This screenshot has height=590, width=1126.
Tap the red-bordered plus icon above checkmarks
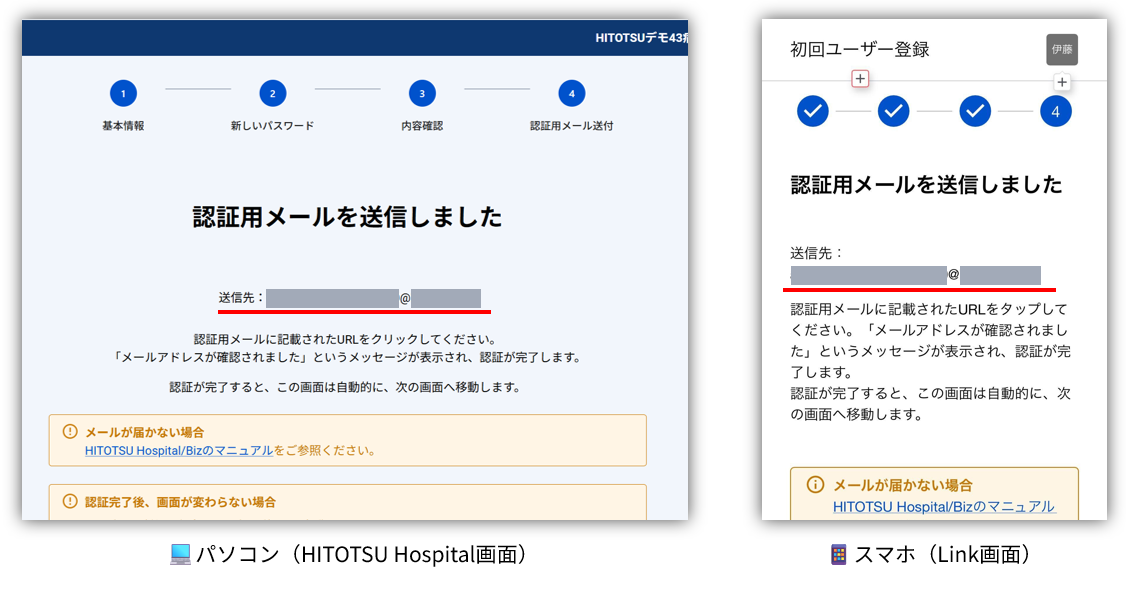click(861, 79)
